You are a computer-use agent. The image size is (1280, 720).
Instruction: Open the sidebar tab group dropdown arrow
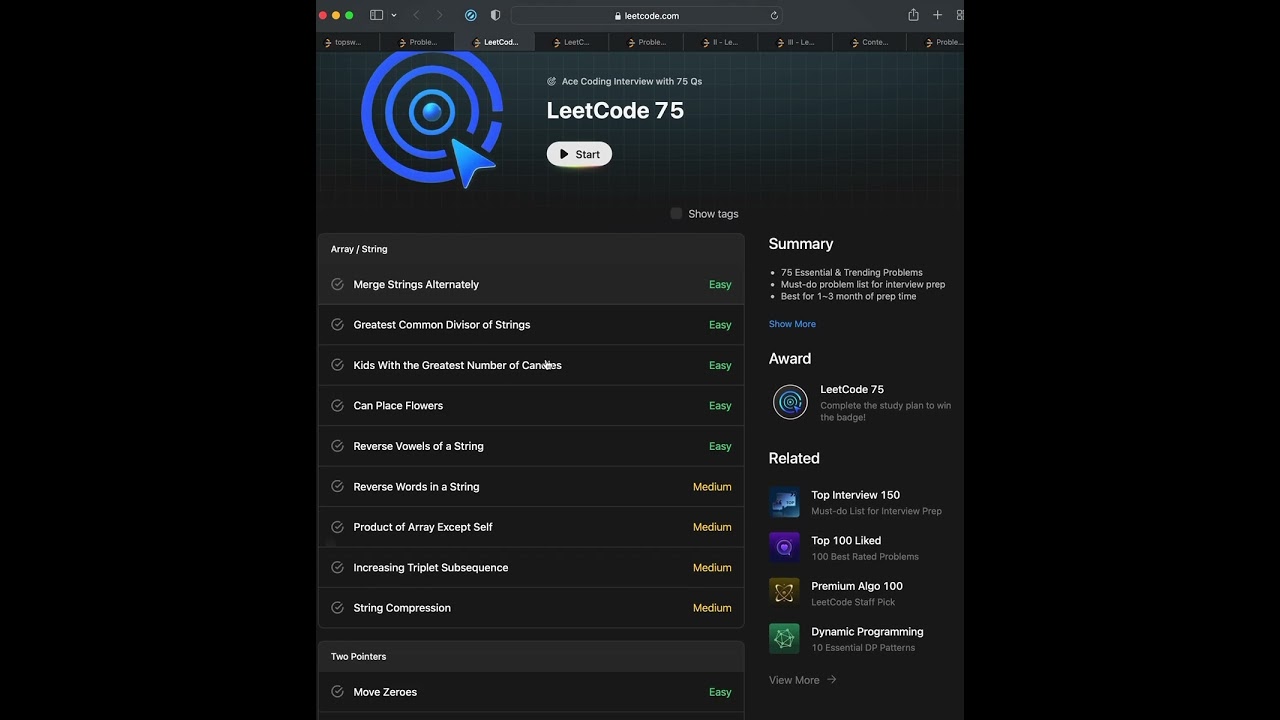pos(394,15)
